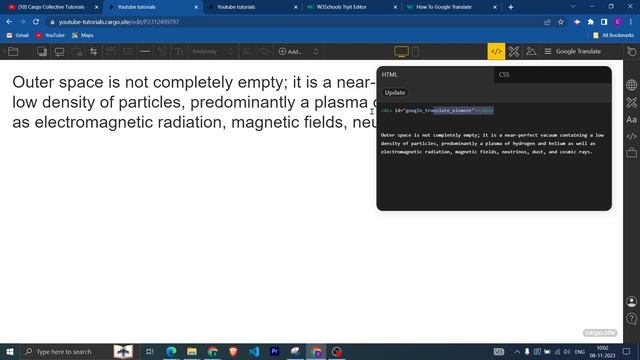Reload the current page

click(x=36, y=22)
